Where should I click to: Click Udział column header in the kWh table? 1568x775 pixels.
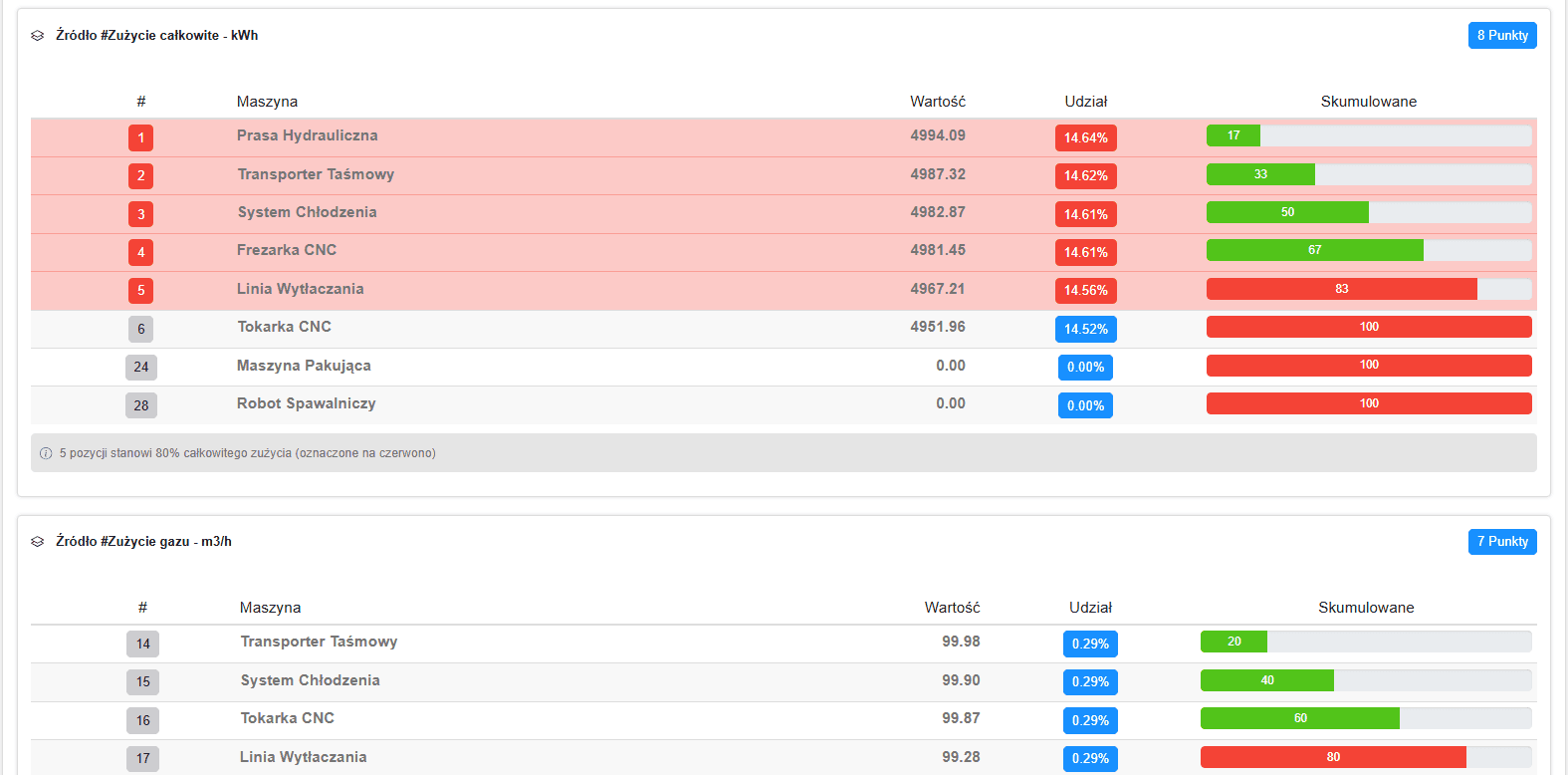pos(1085,102)
